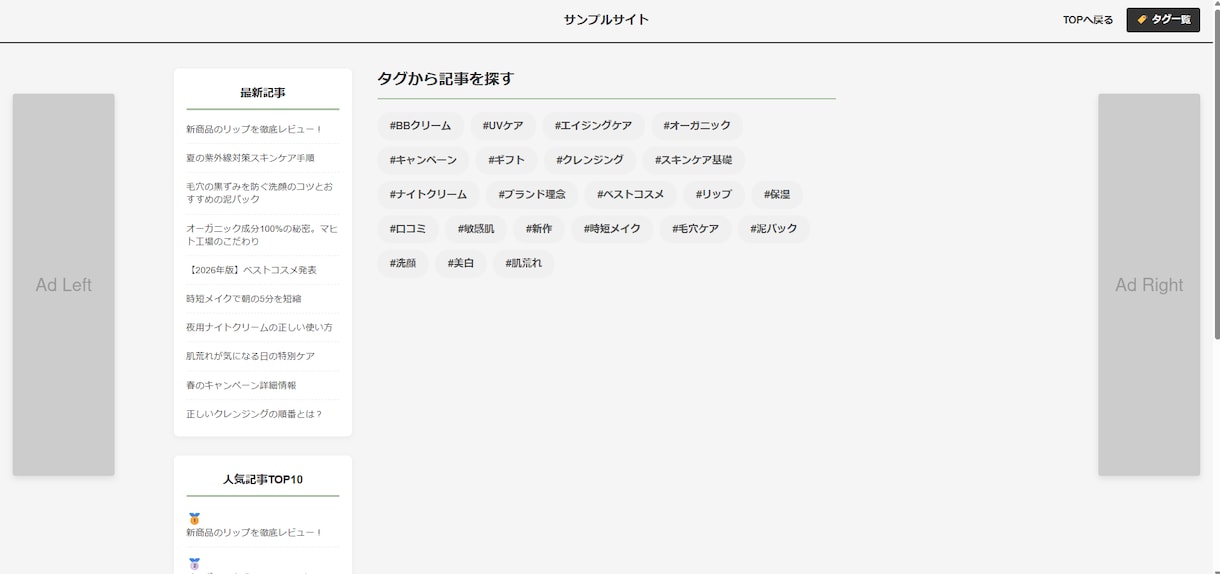Choose the #エイジングケア tag
Image resolution: width=1220 pixels, height=574 pixels.
[593, 126]
